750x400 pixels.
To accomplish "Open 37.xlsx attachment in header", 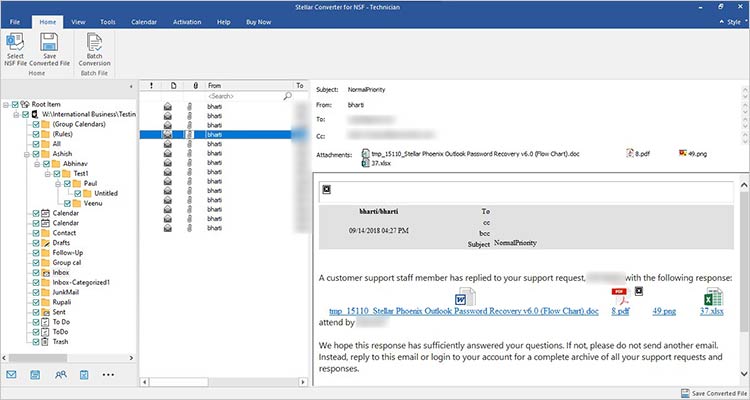I will [x=376, y=163].
